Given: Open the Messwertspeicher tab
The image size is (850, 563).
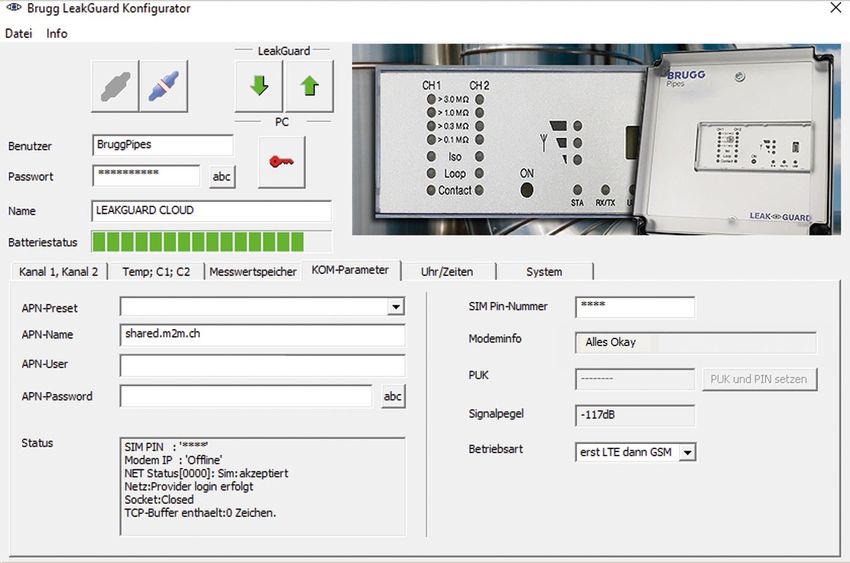Looking at the screenshot, I should [x=253, y=271].
